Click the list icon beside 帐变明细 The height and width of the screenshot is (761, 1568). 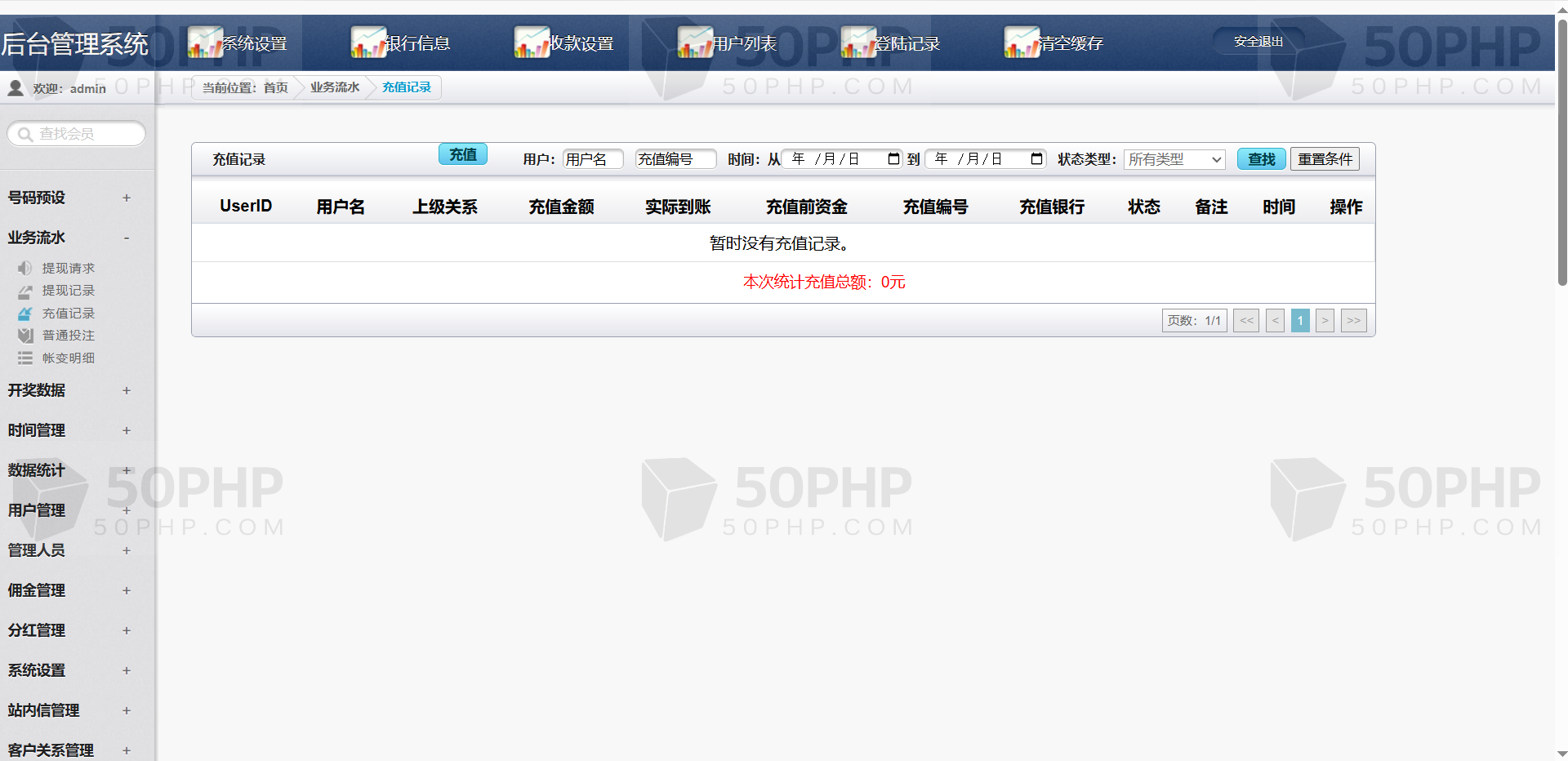[25, 358]
